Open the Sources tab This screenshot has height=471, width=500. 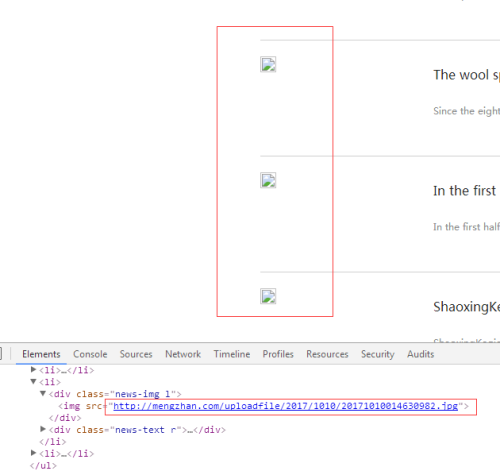(x=136, y=354)
